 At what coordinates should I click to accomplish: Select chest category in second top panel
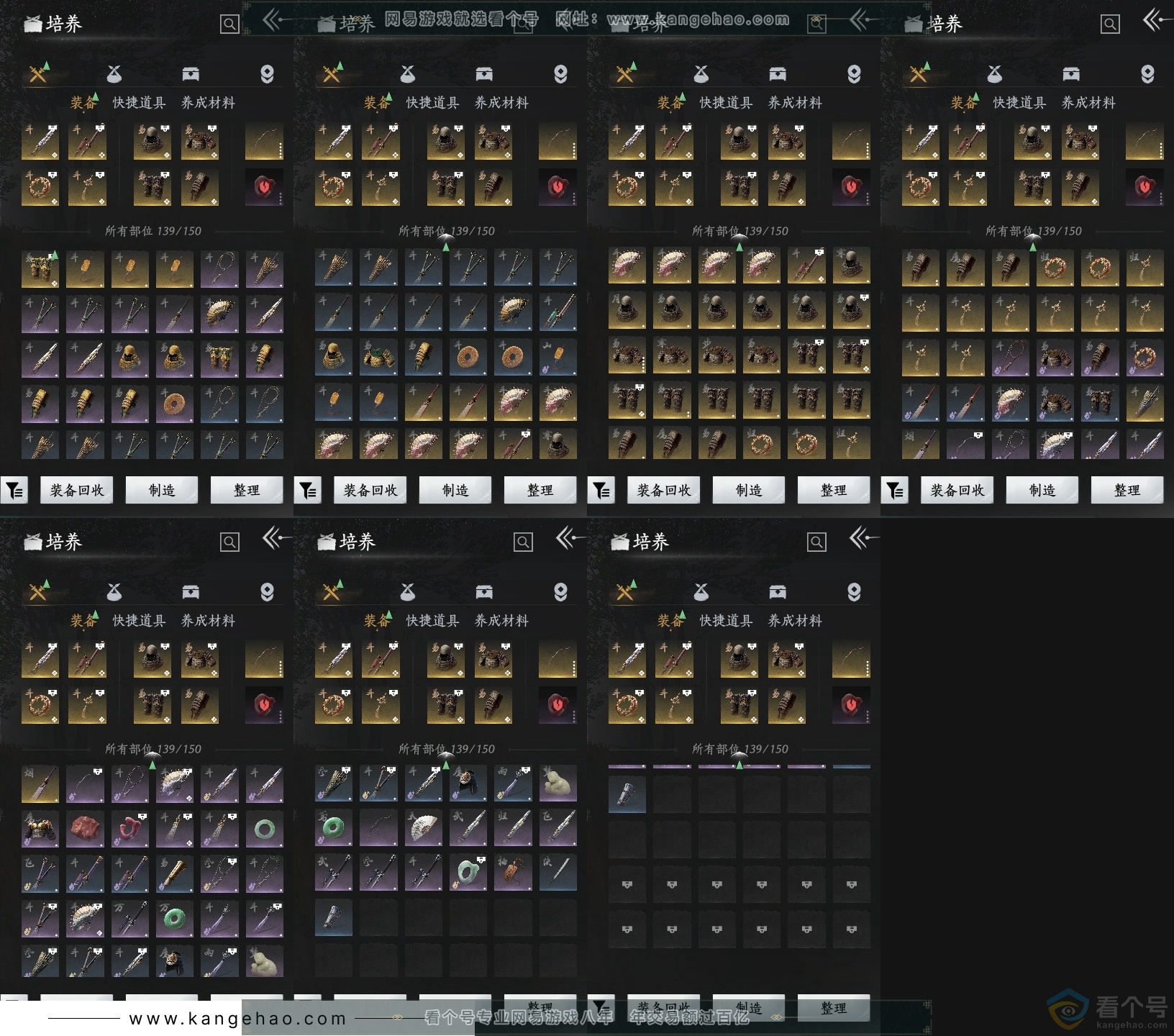(484, 73)
